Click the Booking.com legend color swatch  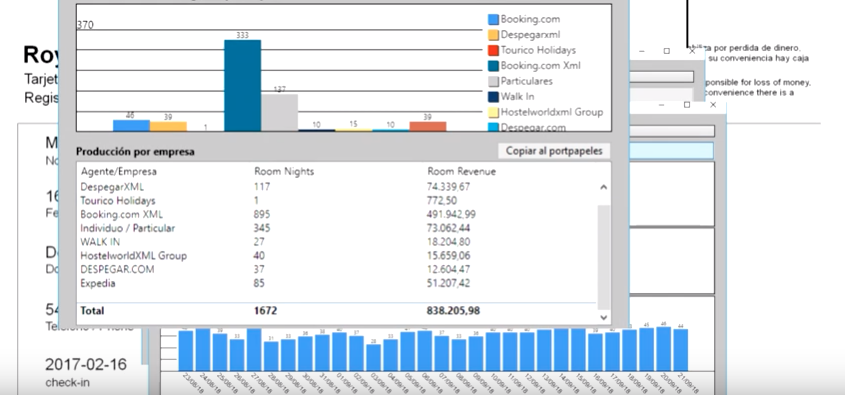(x=493, y=19)
